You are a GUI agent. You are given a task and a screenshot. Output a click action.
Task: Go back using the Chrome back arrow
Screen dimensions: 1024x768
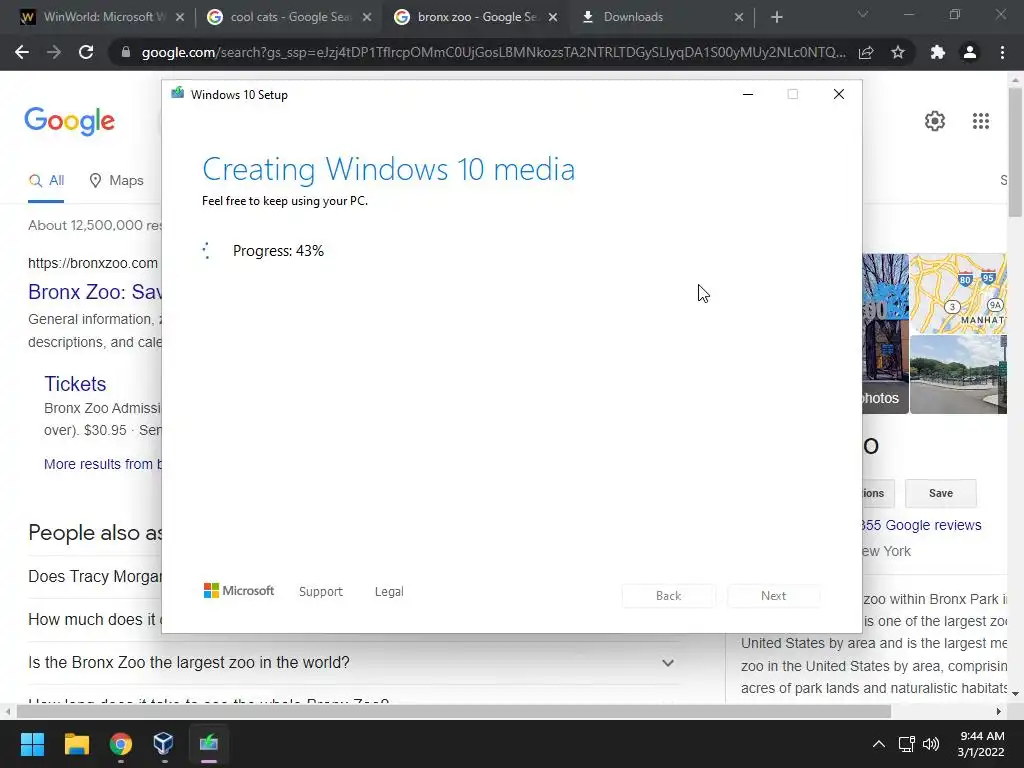22,52
